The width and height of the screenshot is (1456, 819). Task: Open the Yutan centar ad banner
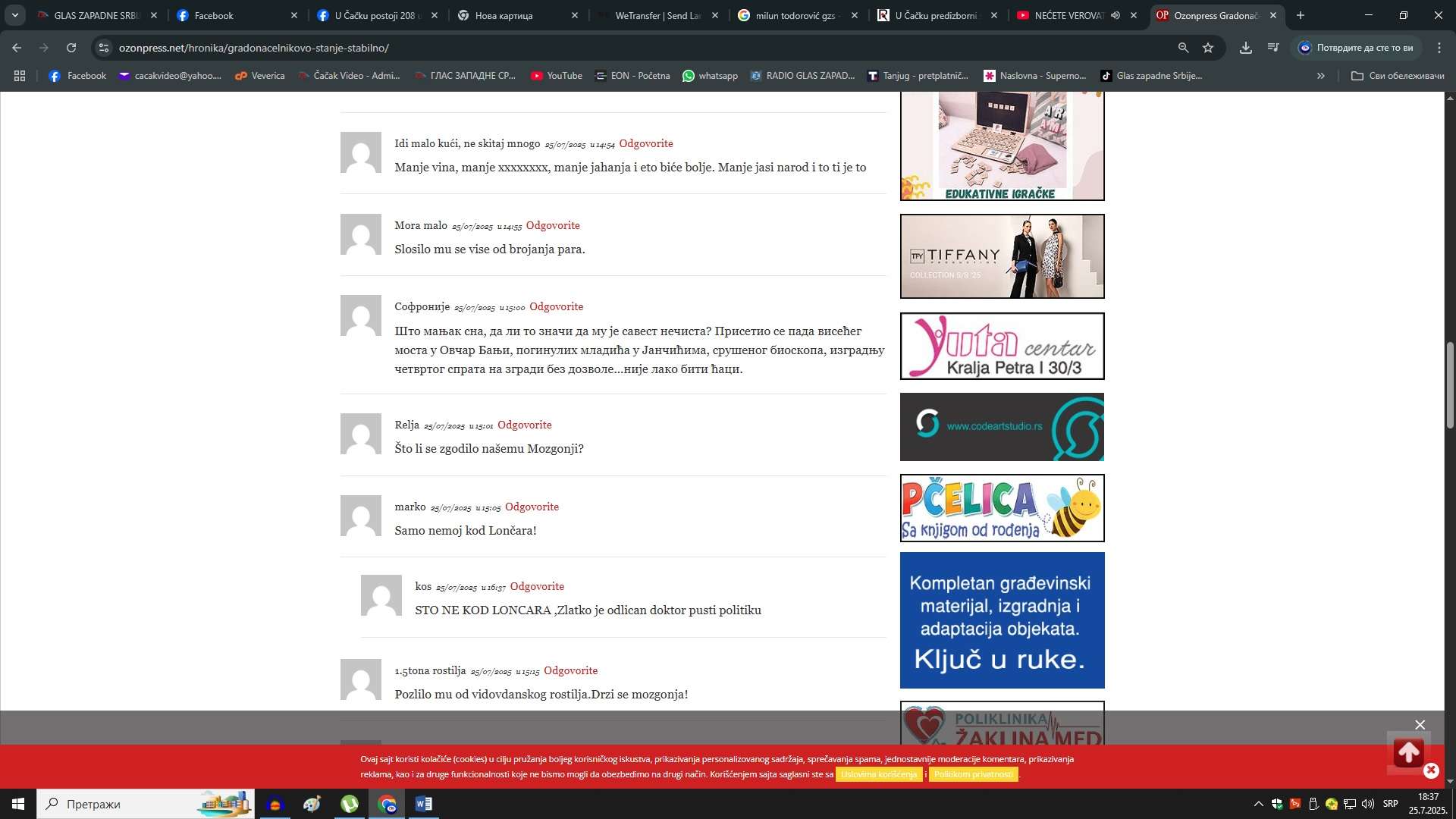pos(1002,346)
